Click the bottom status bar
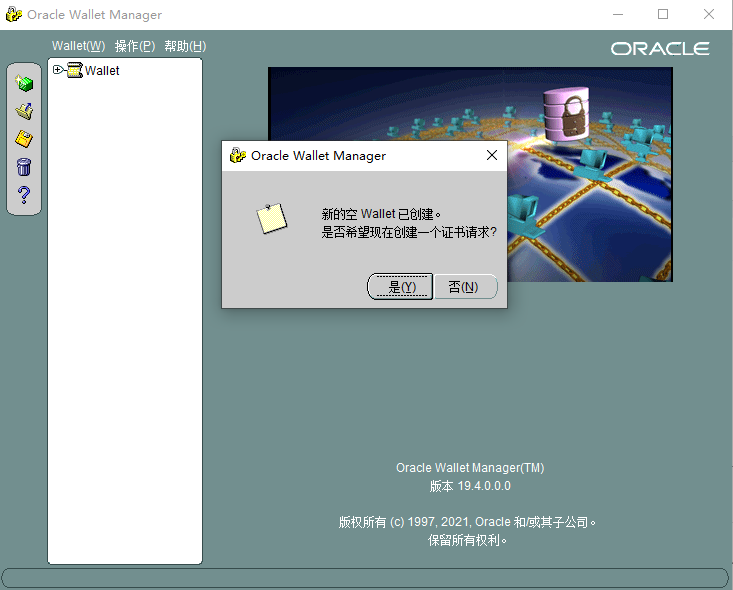Screen dimensions: 733x590 pos(365,578)
